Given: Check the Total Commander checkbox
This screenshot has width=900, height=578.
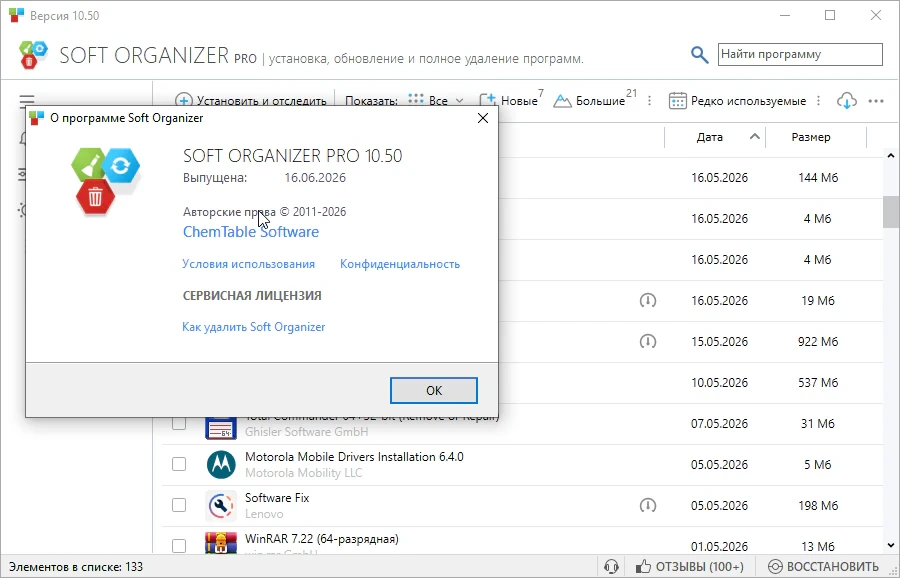Looking at the screenshot, I should pos(179,424).
